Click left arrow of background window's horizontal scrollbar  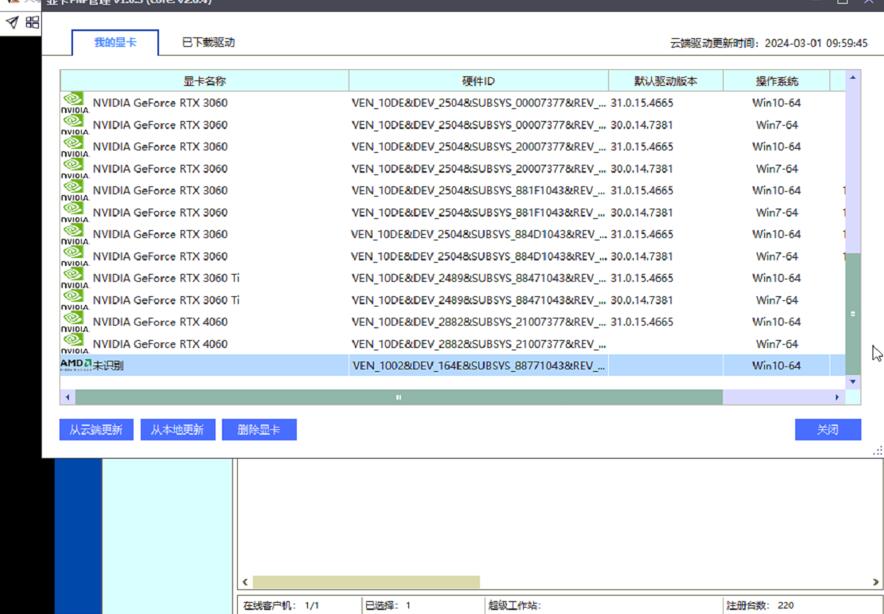(x=245, y=582)
